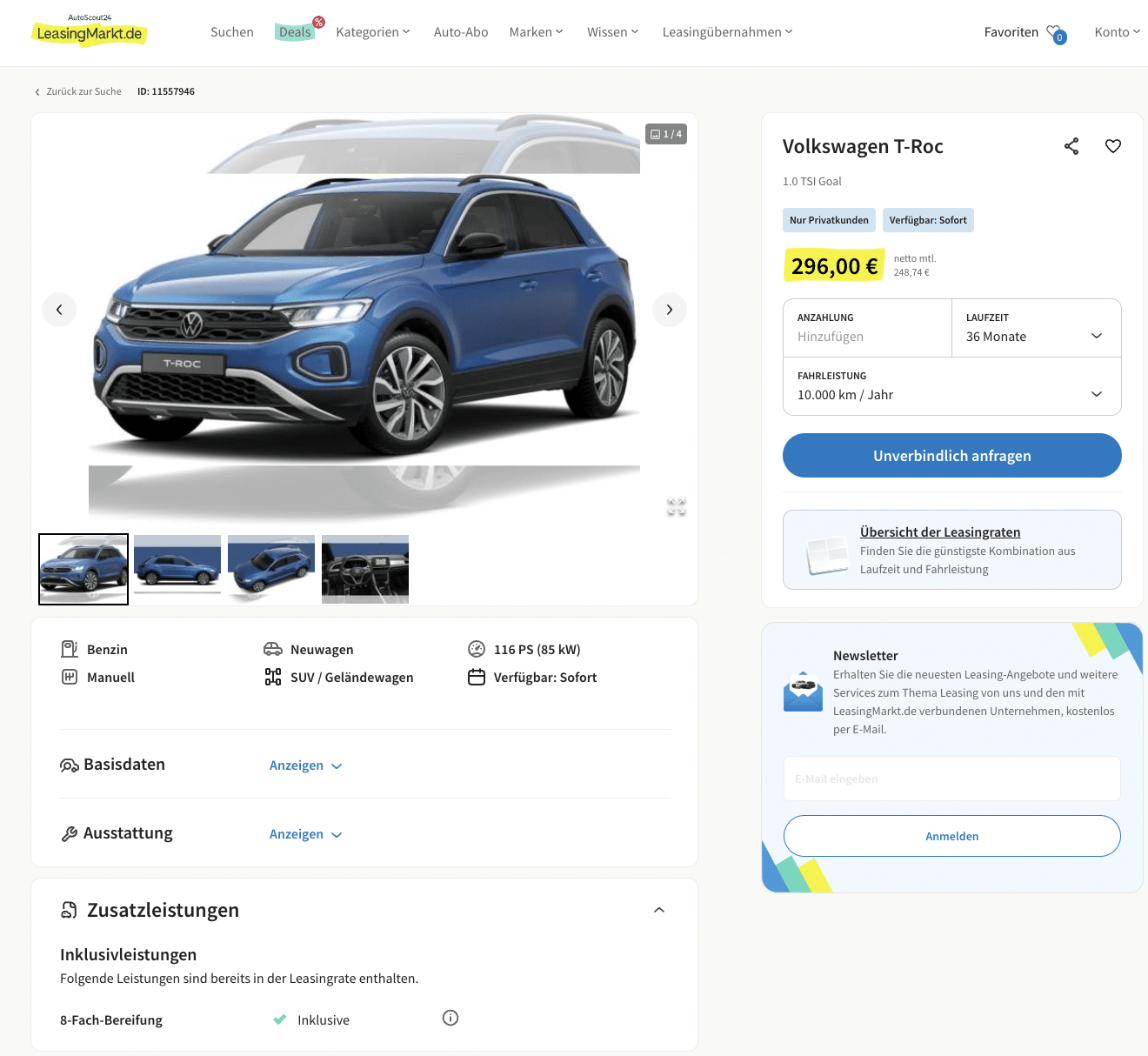Open Favoriten in the header
This screenshot has width=1148, height=1056.
[x=1011, y=32]
